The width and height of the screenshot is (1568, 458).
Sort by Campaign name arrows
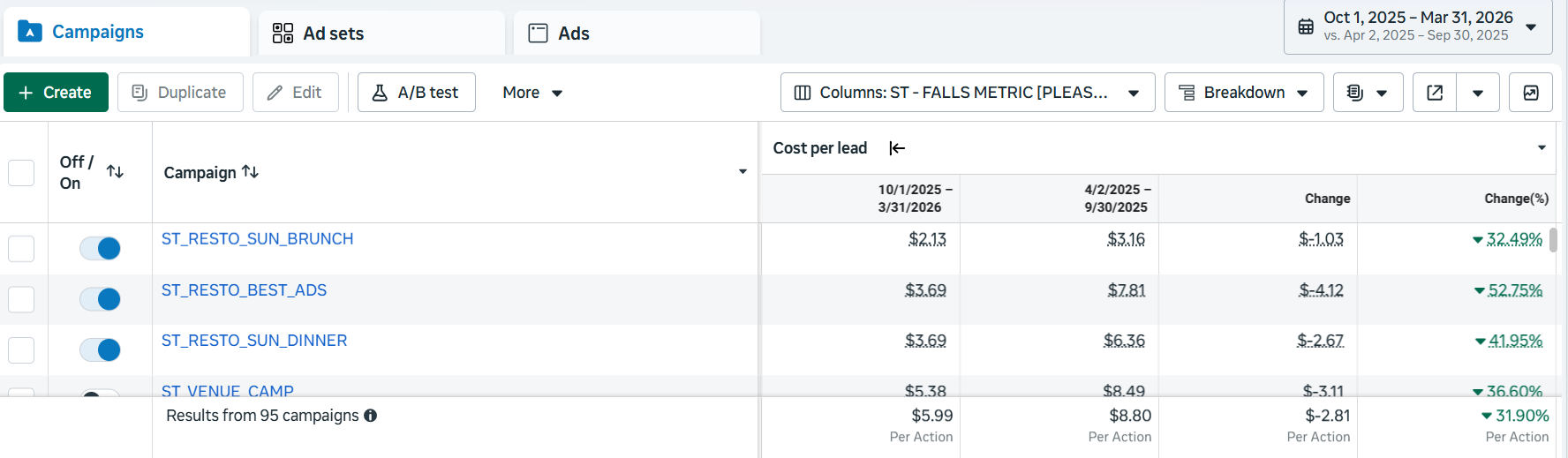pos(251,171)
